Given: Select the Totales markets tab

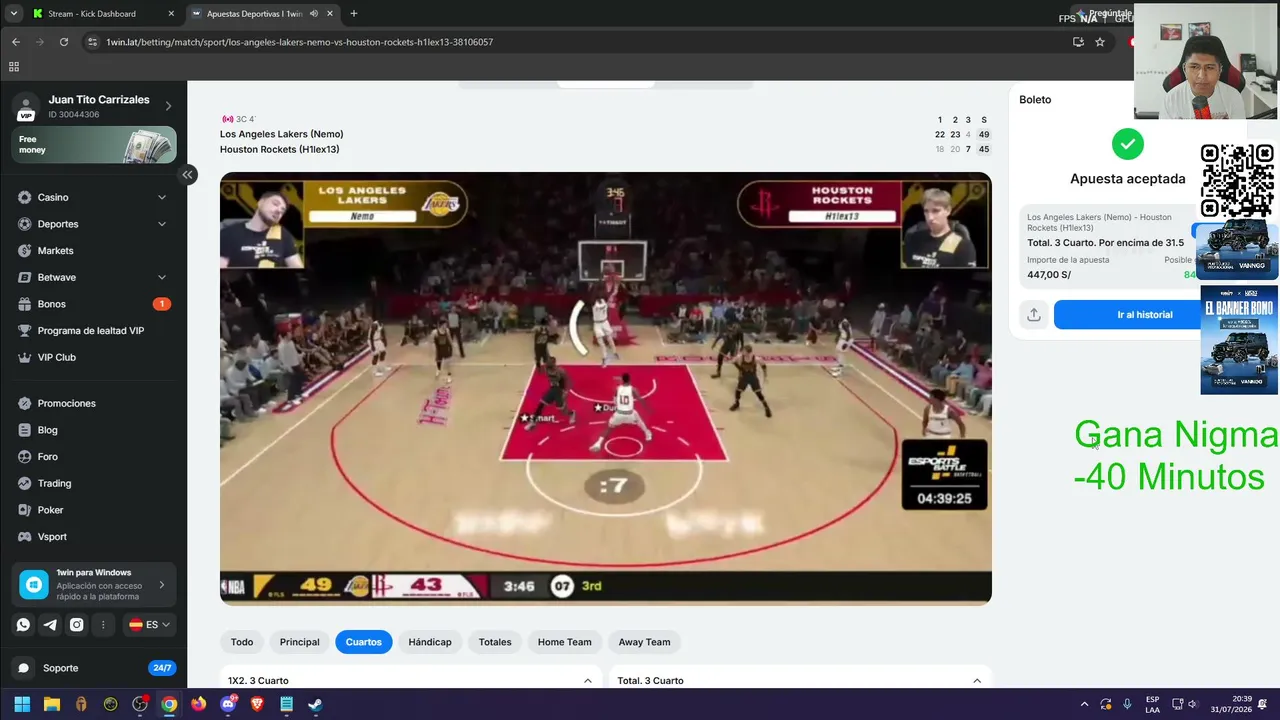Looking at the screenshot, I should 495,642.
